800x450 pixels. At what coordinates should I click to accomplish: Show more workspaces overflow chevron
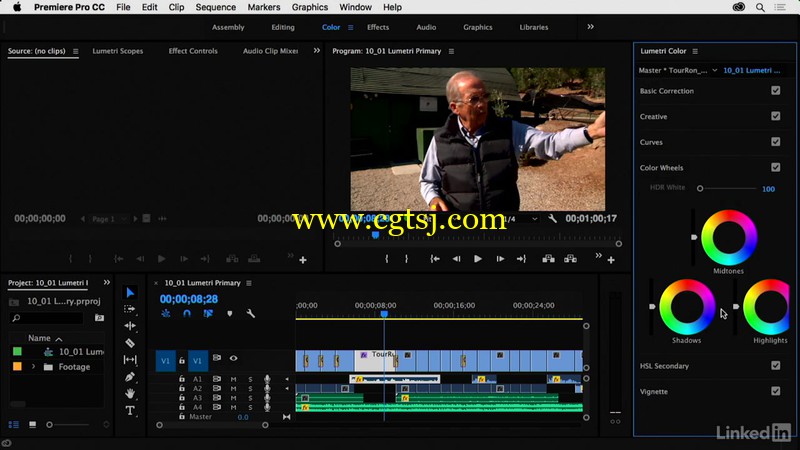[590, 27]
